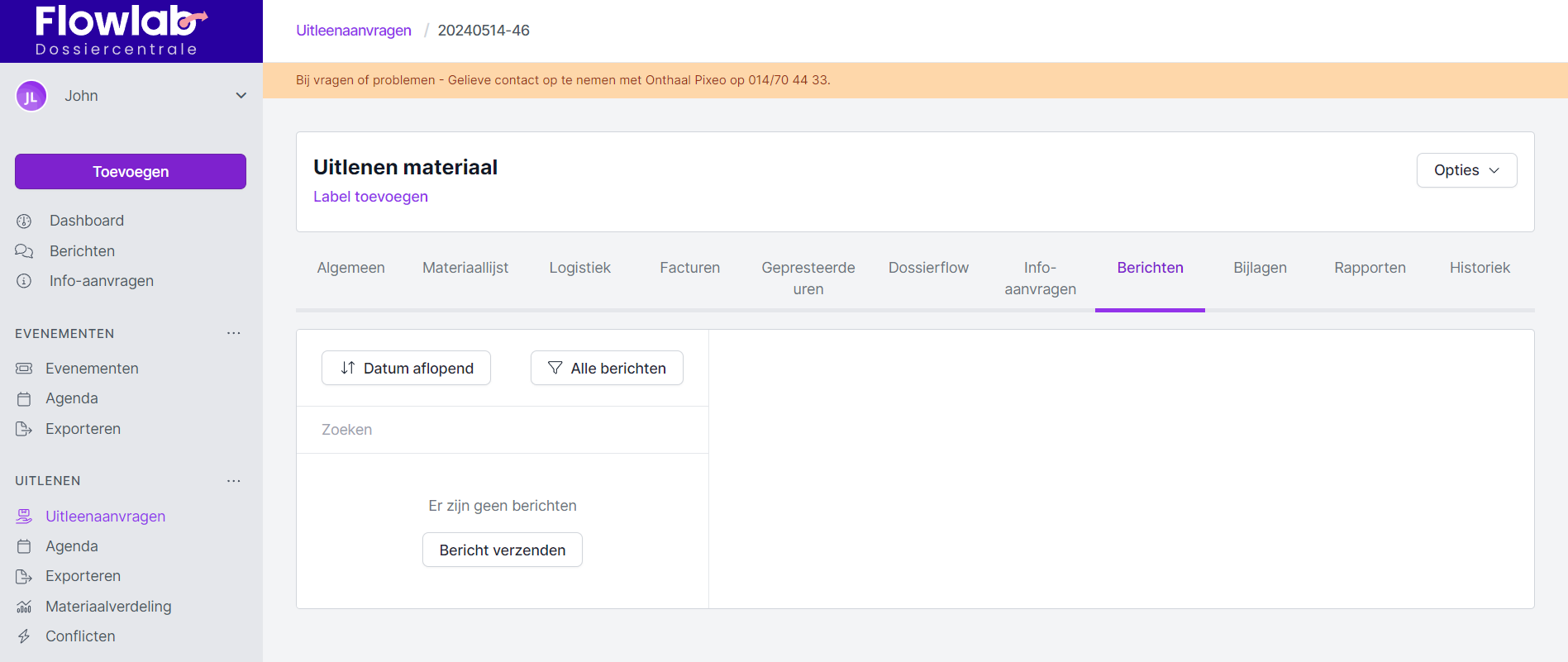The width and height of the screenshot is (1568, 662).
Task: Switch to the Materiaallijst tab
Action: click(465, 268)
